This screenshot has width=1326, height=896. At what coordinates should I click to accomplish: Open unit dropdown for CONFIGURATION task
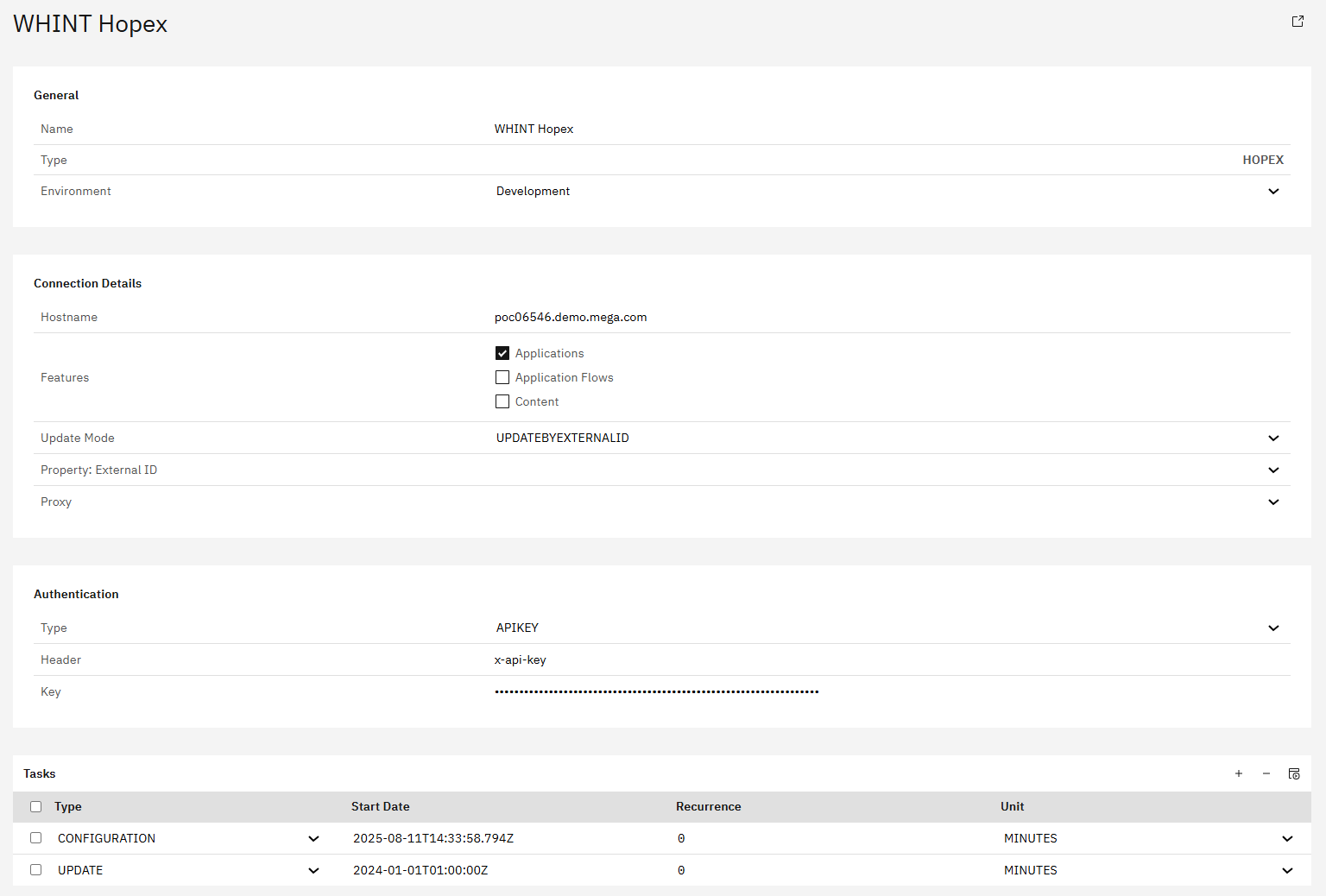click(1149, 838)
